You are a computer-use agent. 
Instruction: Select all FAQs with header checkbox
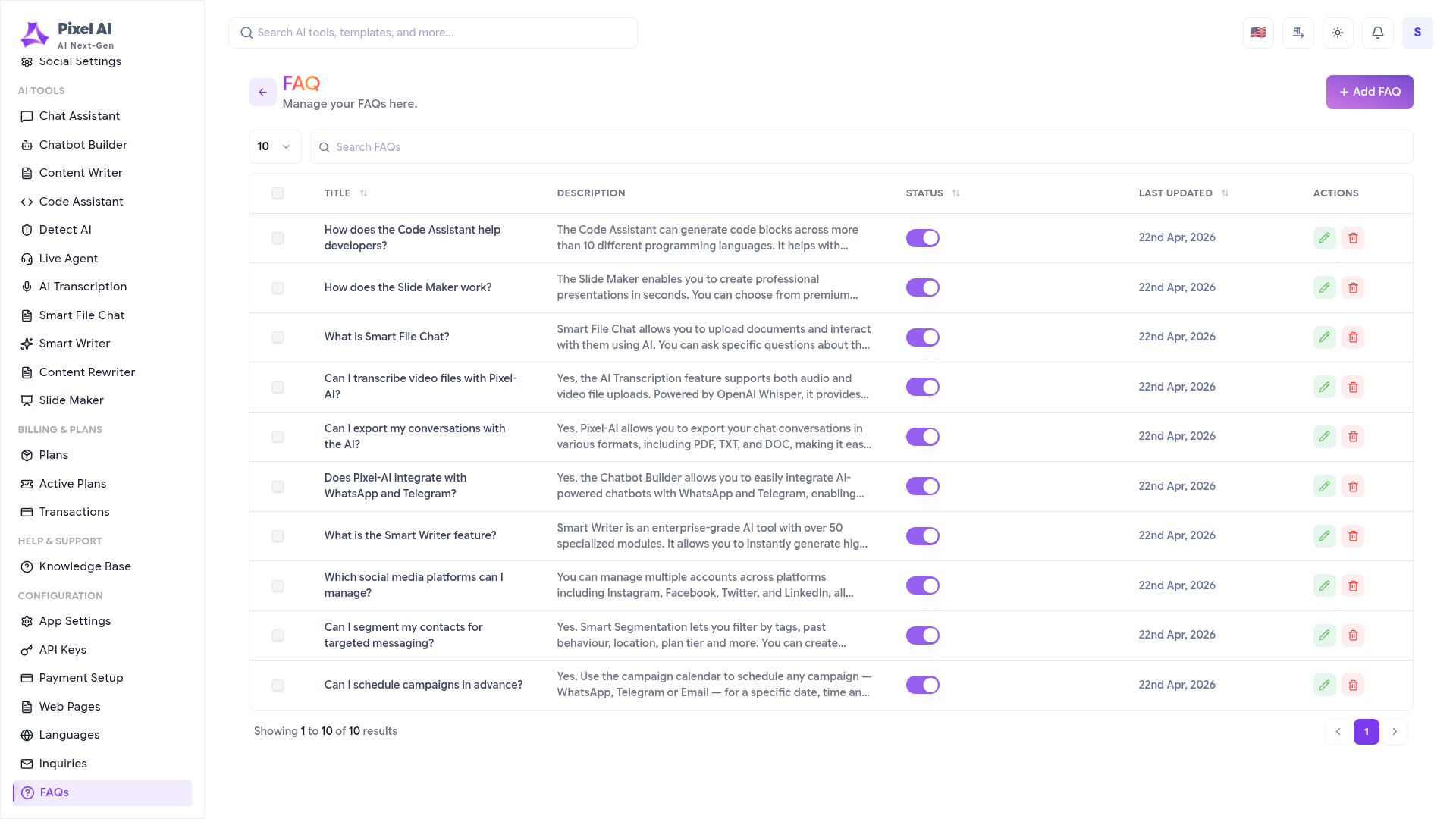tap(278, 193)
